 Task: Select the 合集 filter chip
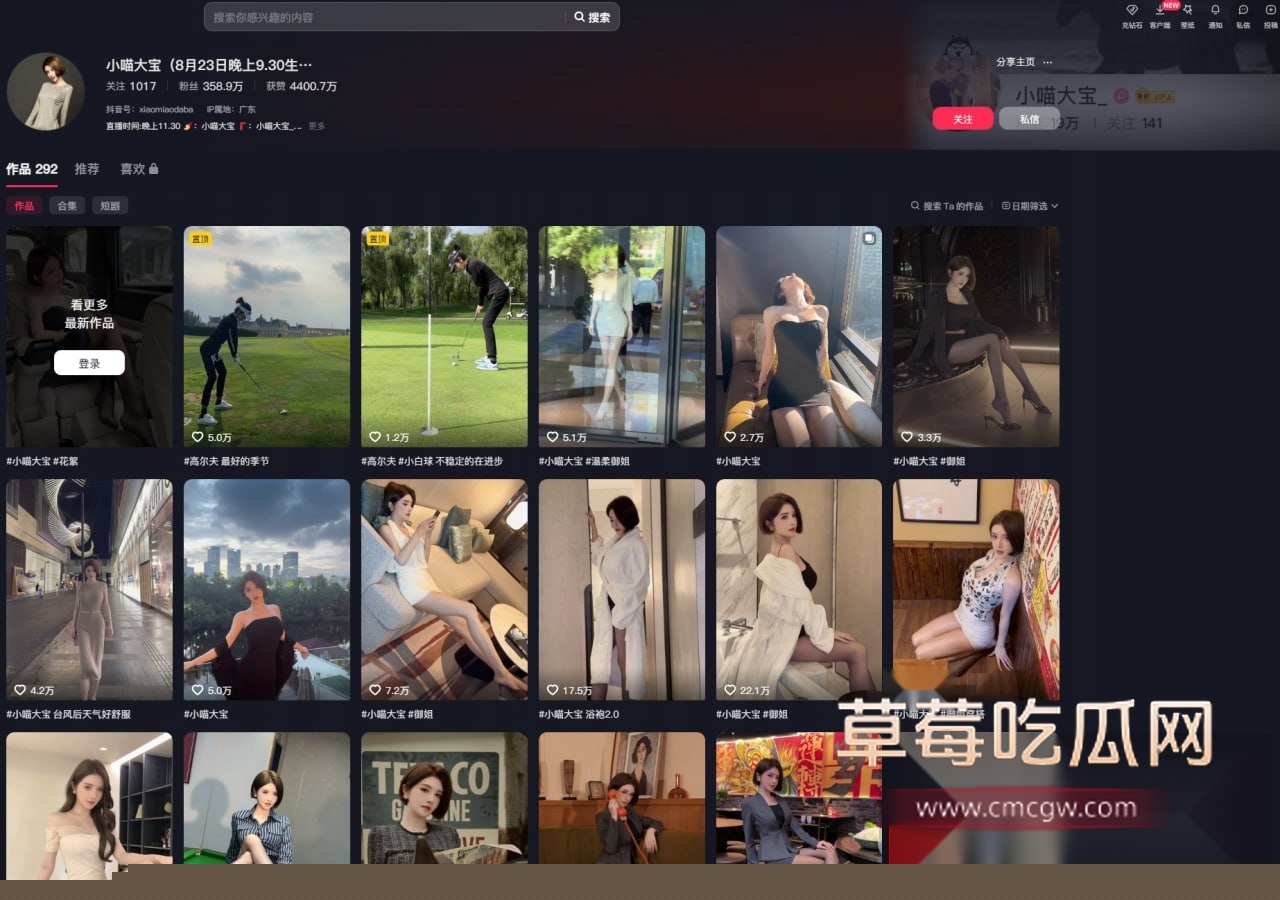[x=67, y=206]
